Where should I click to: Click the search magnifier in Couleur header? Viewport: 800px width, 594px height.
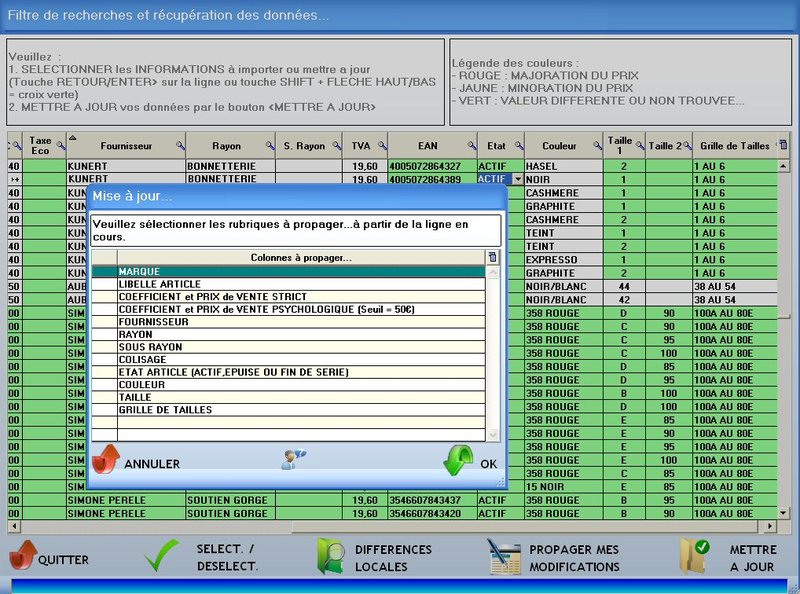[x=597, y=145]
